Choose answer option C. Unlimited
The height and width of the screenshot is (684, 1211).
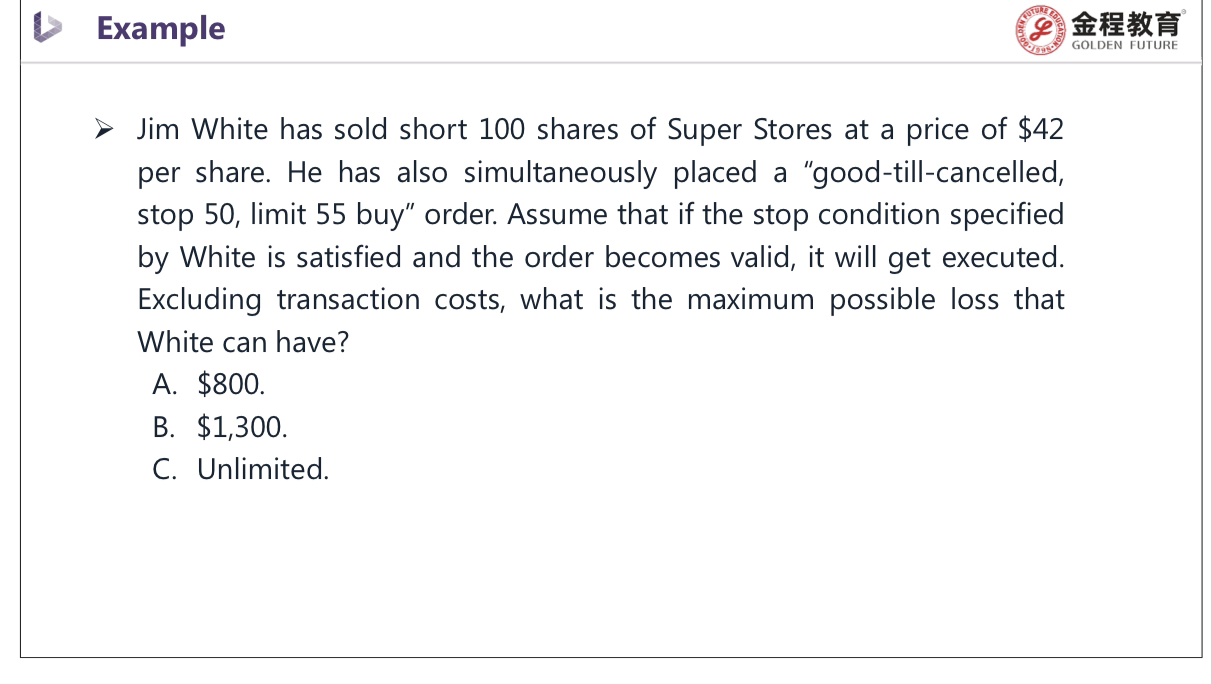pos(241,469)
